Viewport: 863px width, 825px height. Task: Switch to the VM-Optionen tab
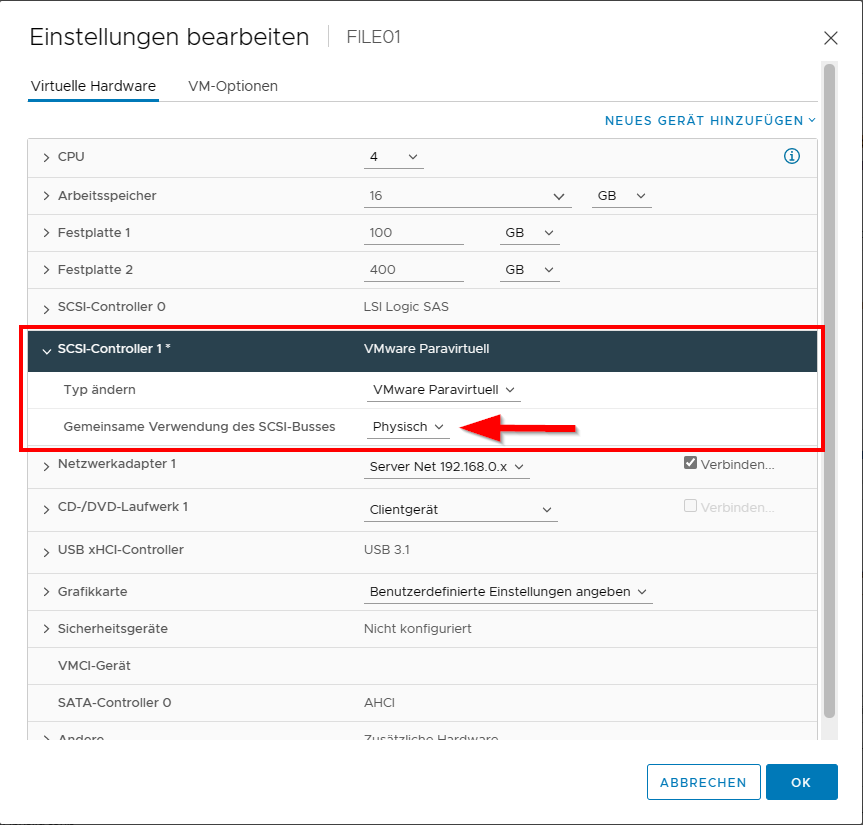coord(233,86)
